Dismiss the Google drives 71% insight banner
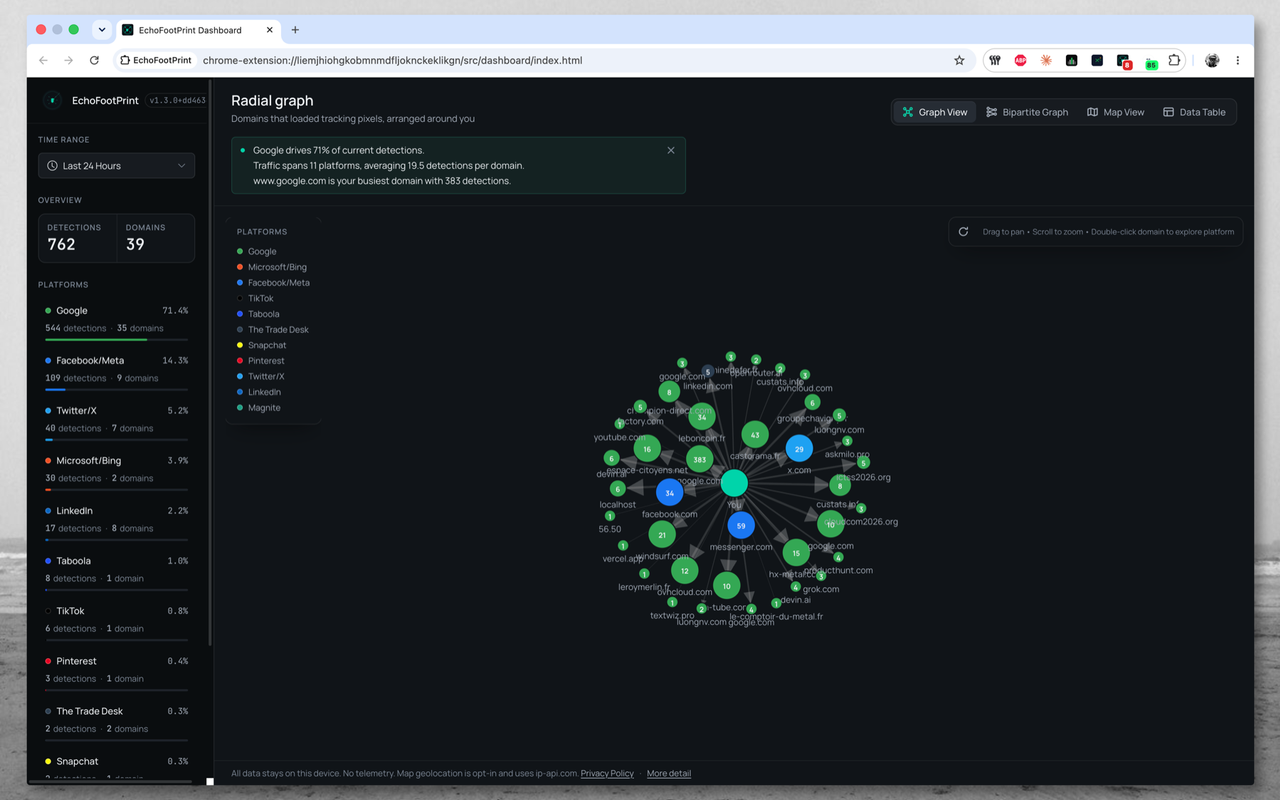 tap(671, 150)
